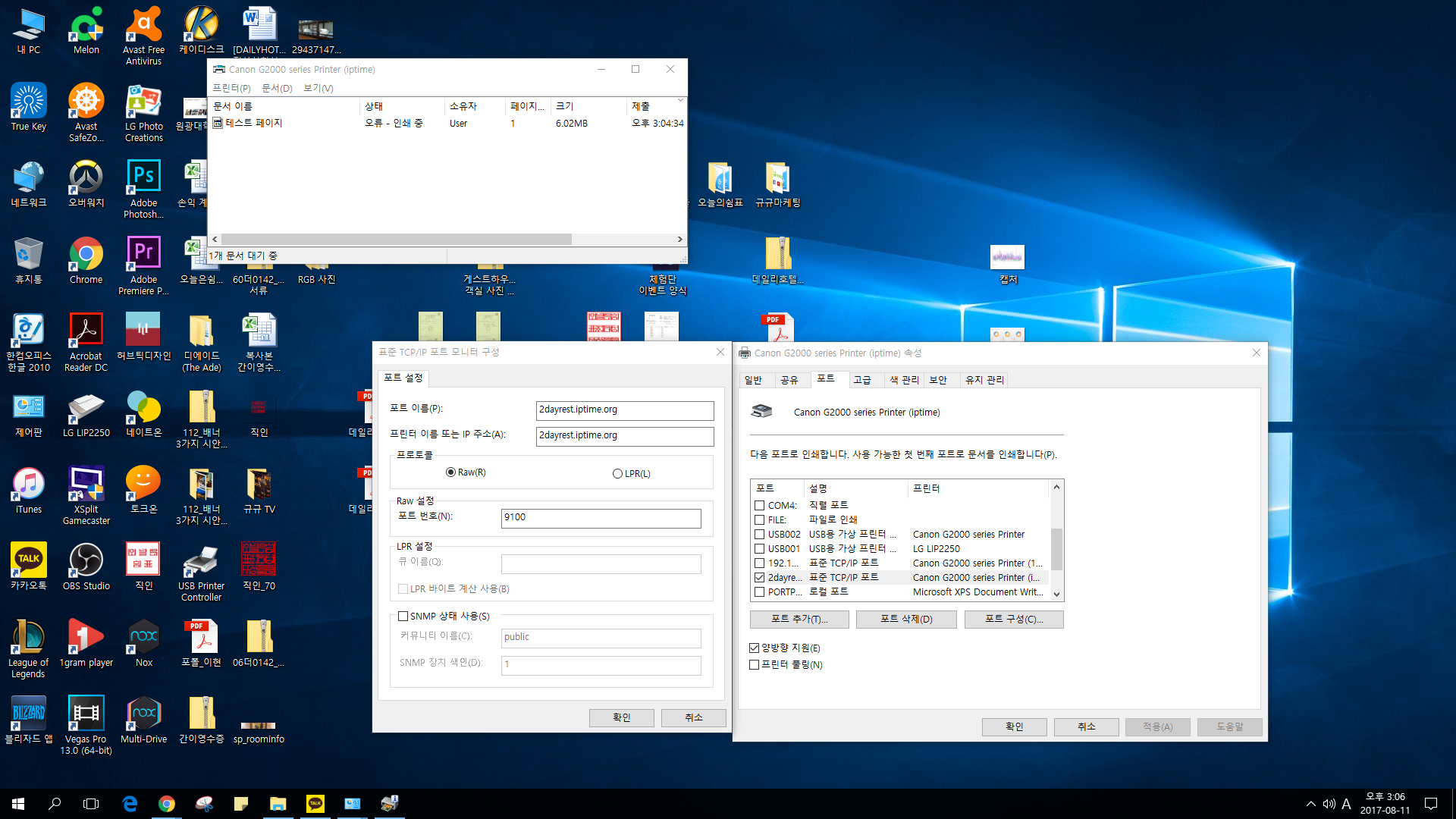This screenshot has height=819, width=1456.
Task: Click the 포트 구성(C)... button
Action: click(x=1014, y=620)
